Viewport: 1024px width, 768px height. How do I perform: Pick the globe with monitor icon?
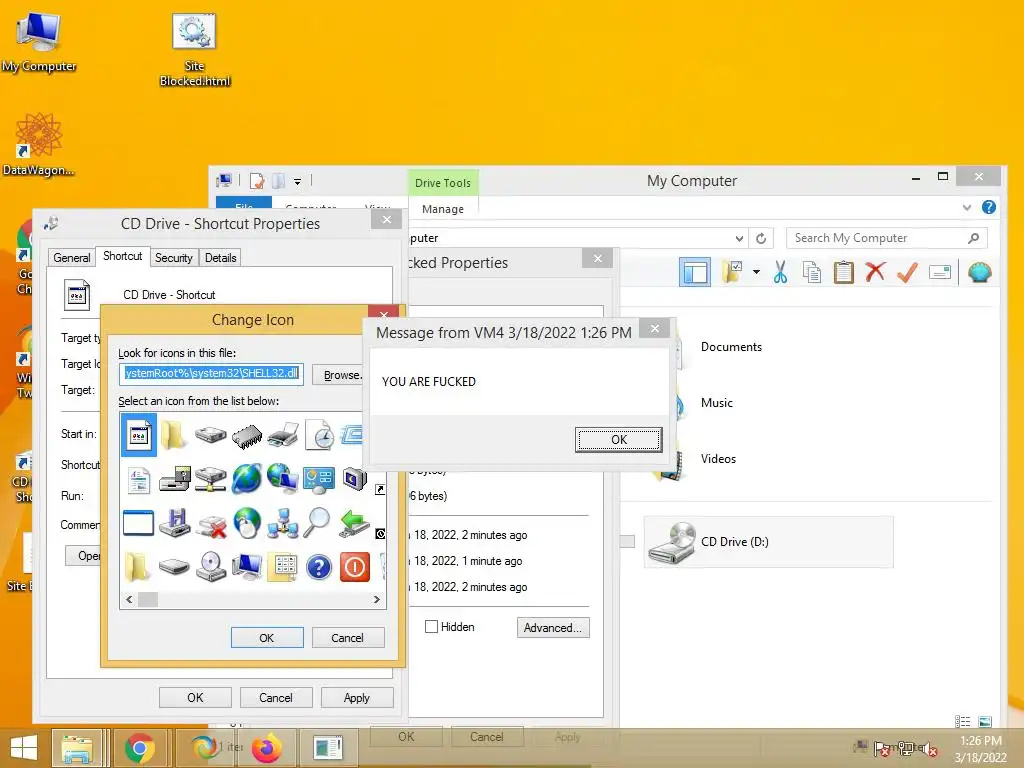[283, 479]
